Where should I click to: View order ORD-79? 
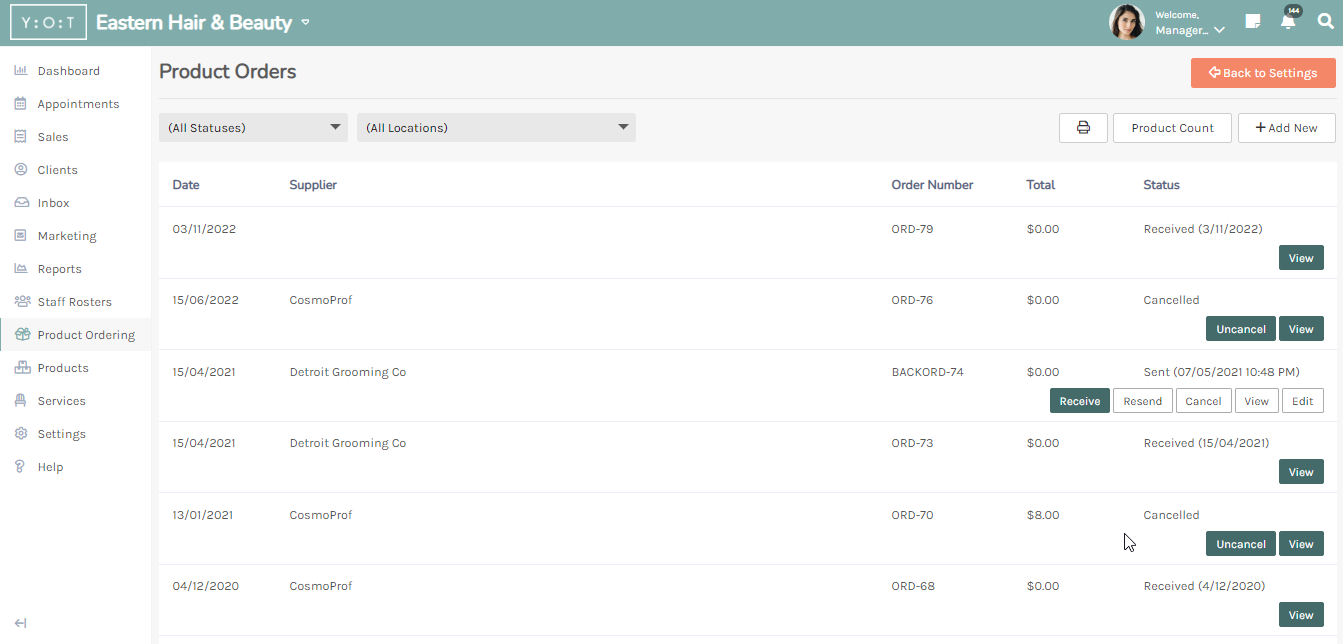click(x=1301, y=258)
